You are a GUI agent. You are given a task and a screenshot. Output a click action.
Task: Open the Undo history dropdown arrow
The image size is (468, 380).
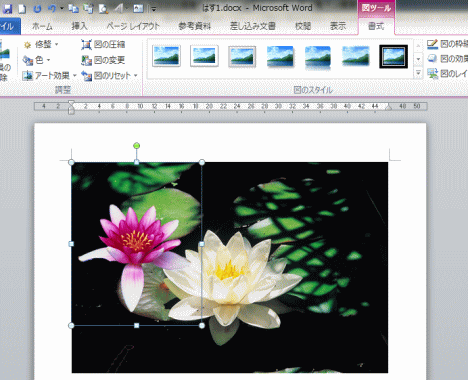point(62,9)
